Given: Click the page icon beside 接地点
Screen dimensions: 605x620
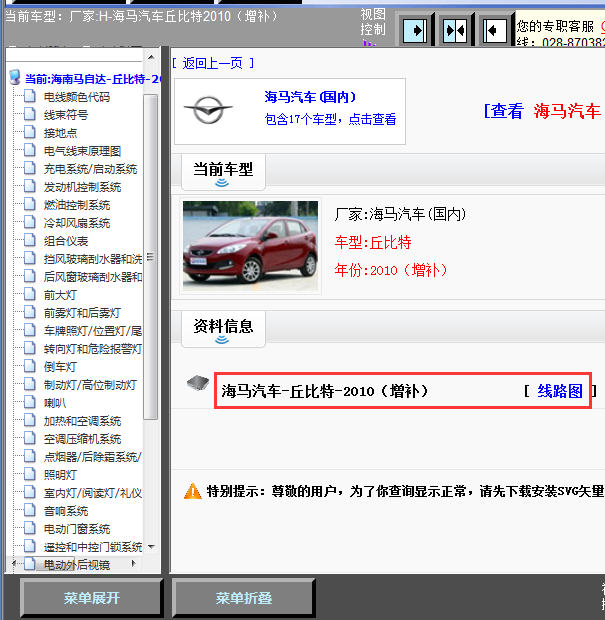Looking at the screenshot, I should (x=30, y=132).
